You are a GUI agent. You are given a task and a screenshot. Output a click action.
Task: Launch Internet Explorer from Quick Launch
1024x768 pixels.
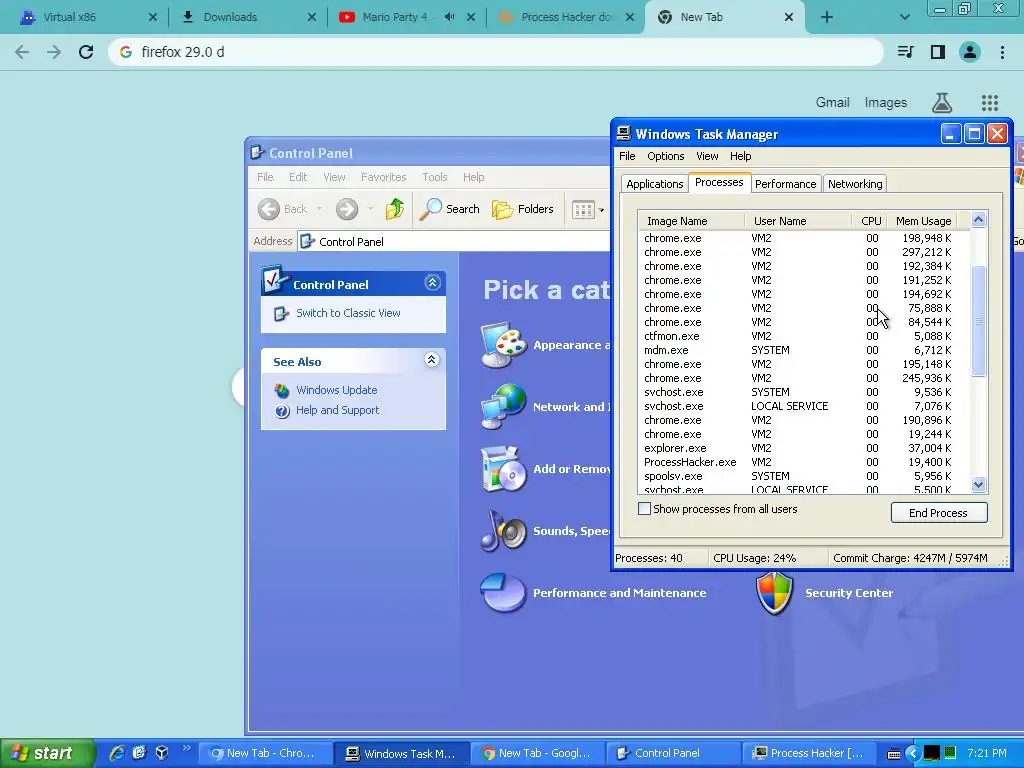pyautogui.click(x=117, y=753)
